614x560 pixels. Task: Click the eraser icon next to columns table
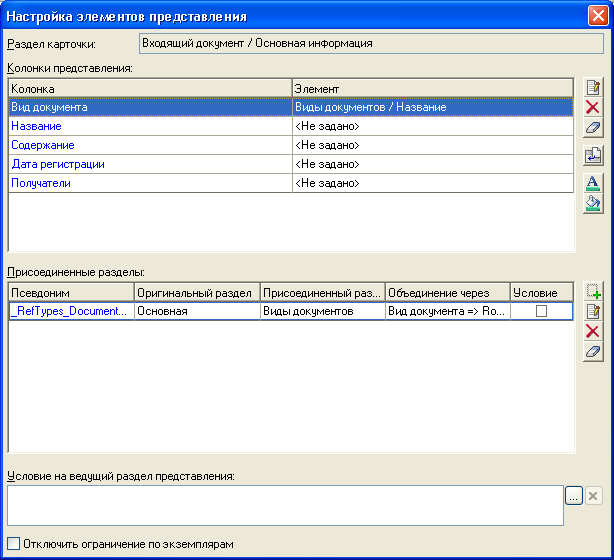point(592,127)
